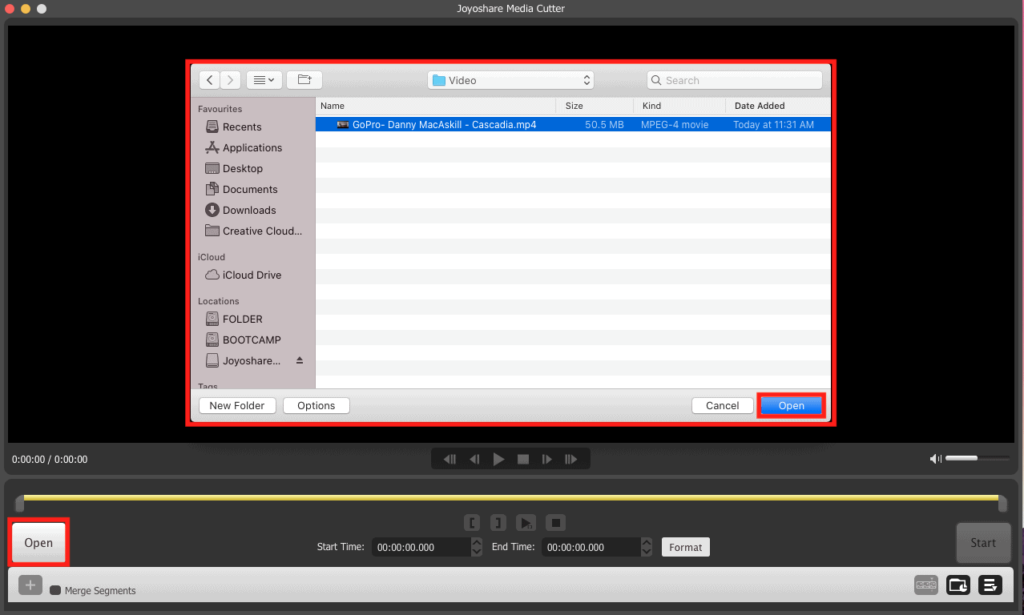This screenshot has width=1024, height=615.
Task: Add a new segment with plus icon
Action: tap(30, 585)
